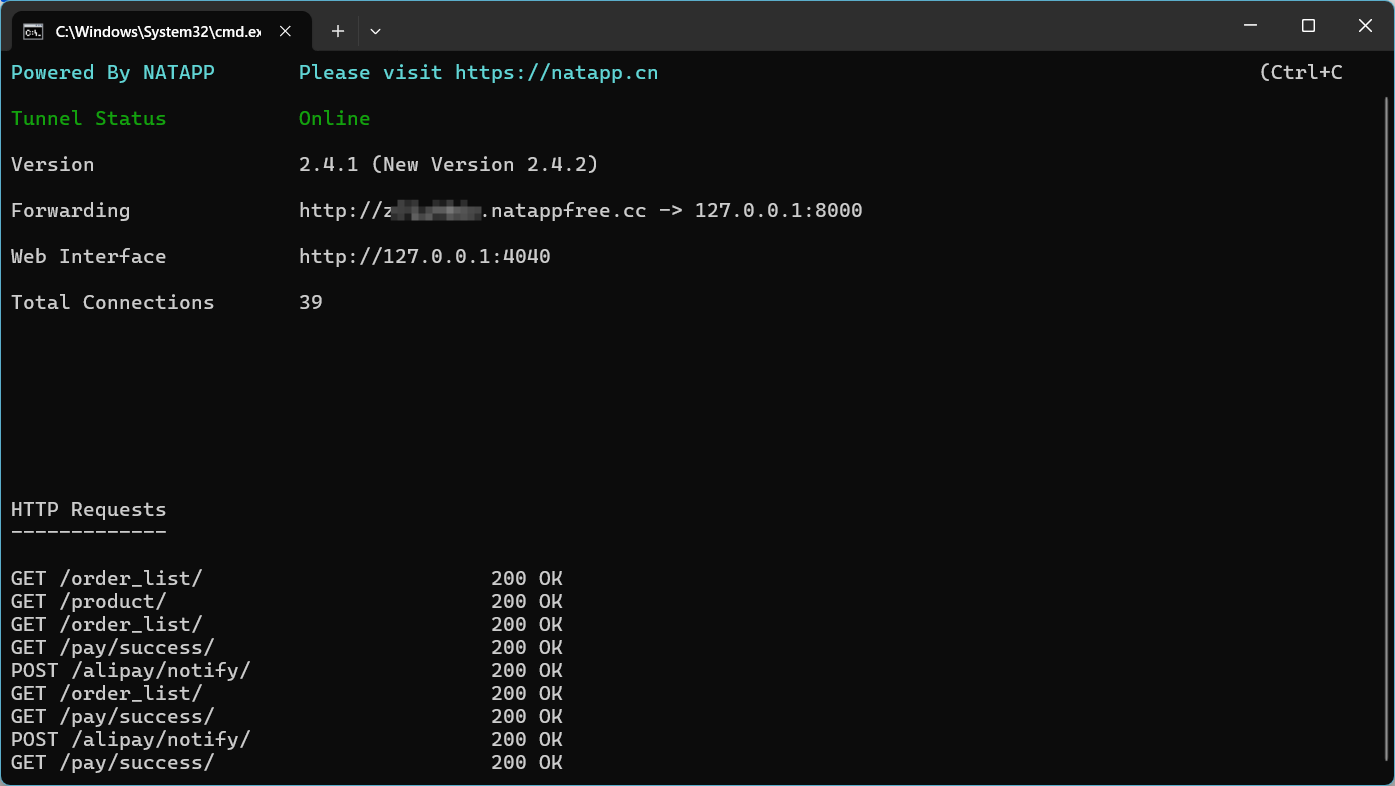Screen dimensions: 1395x786
Task: Click the Powered By NATAPP text
Action: [112, 72]
